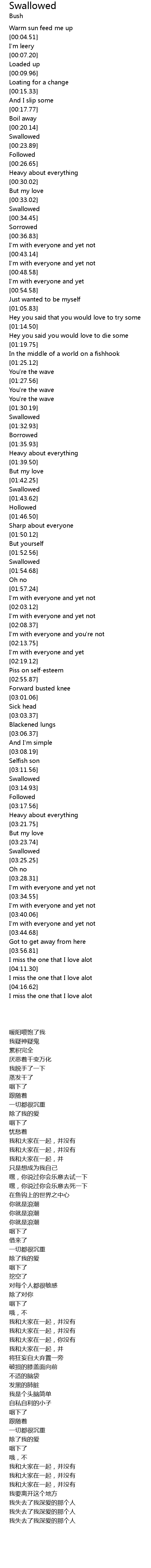
Task: Click the timestamp [01:25.12]
Action: tap(23, 363)
